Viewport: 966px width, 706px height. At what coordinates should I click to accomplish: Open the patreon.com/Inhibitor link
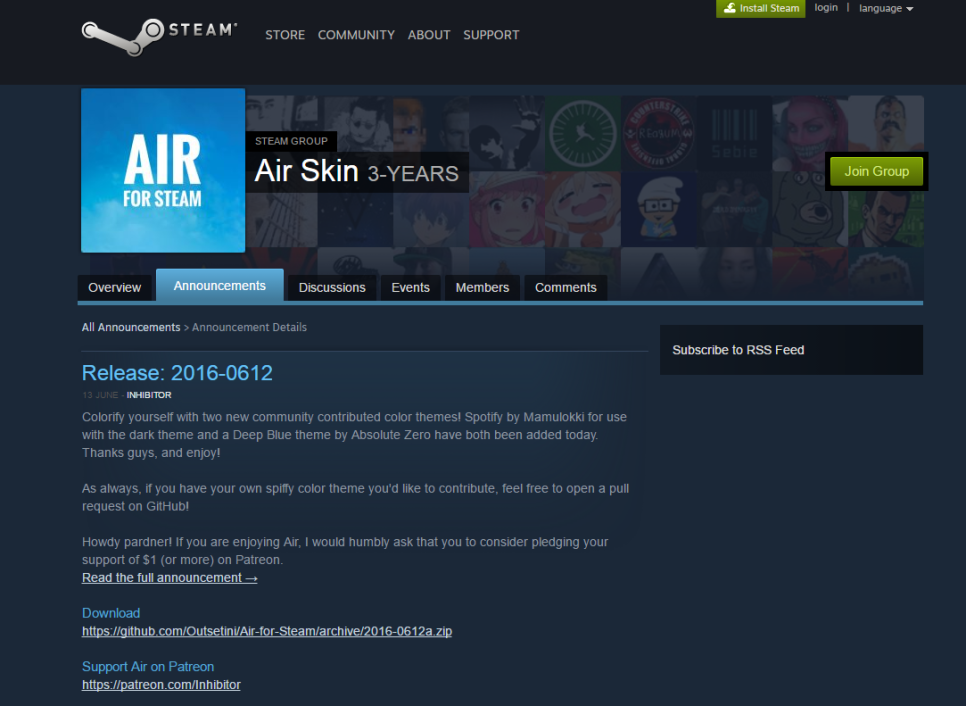click(161, 685)
